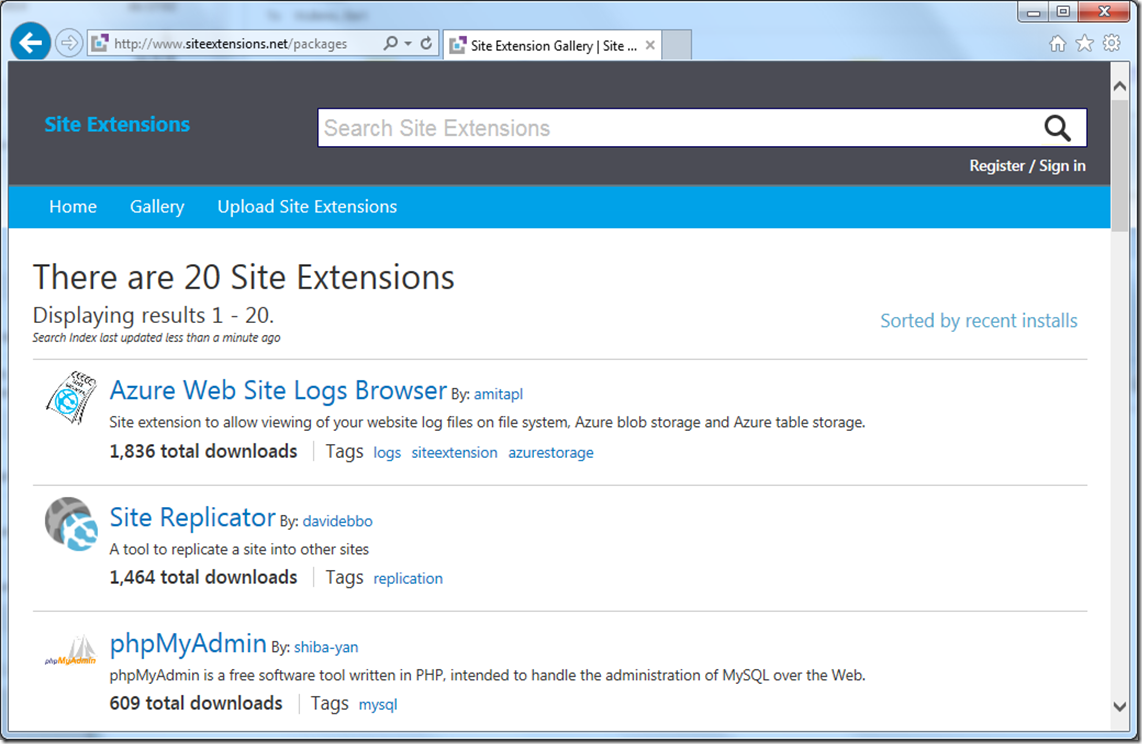Image resolution: width=1142 pixels, height=744 pixels.
Task: Click the Refresh page icon
Action: tap(427, 44)
